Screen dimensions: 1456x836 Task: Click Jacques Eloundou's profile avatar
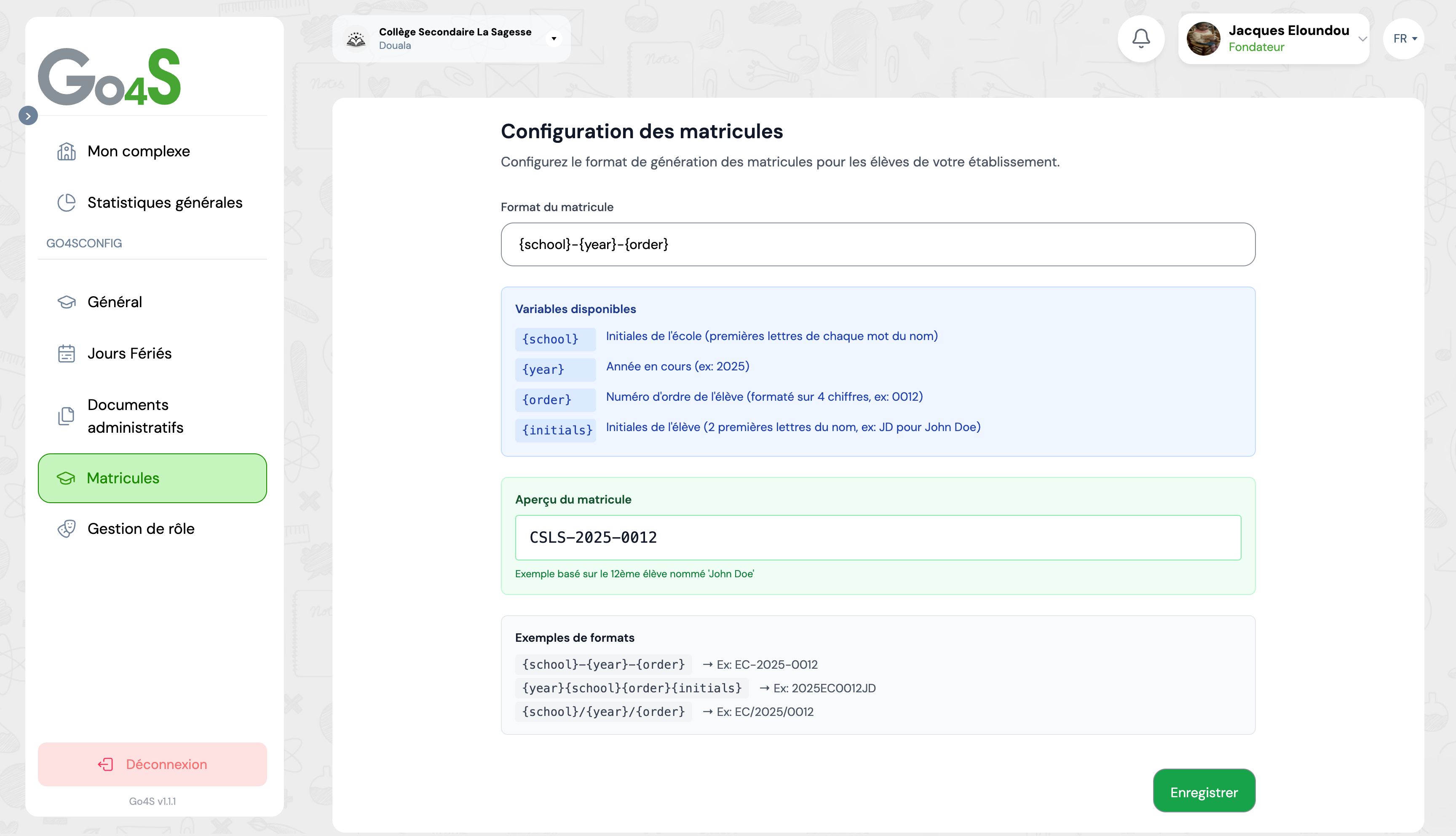click(1203, 38)
